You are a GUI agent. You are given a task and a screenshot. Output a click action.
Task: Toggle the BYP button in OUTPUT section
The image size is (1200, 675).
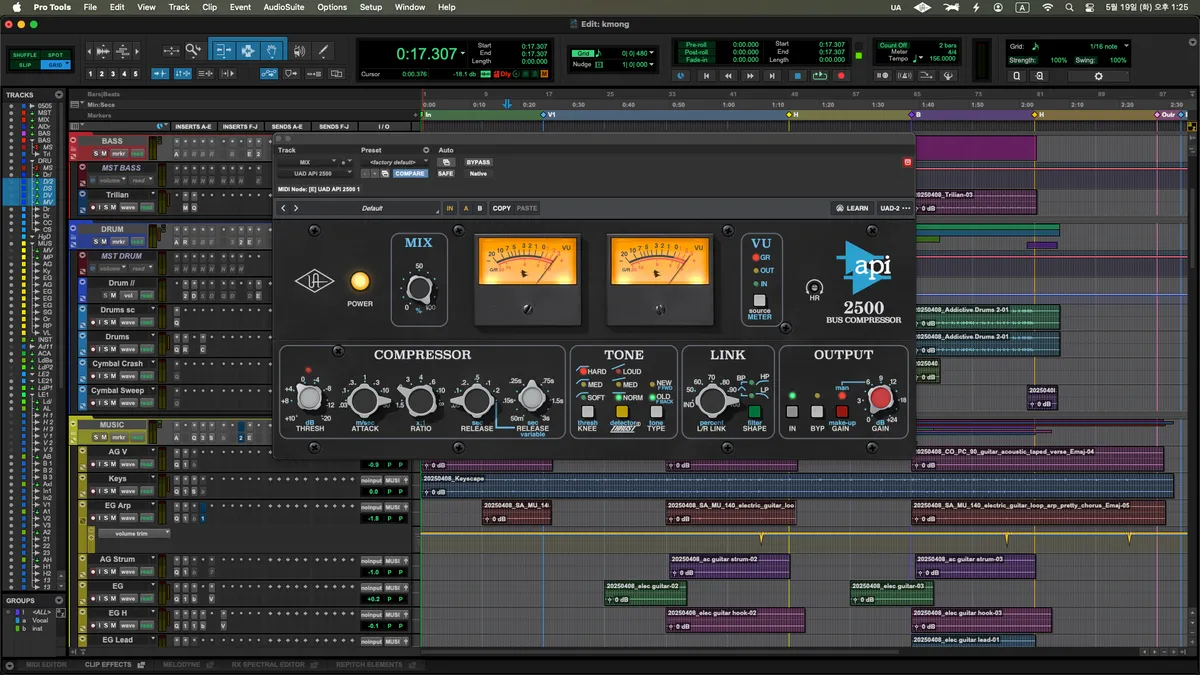(x=817, y=411)
